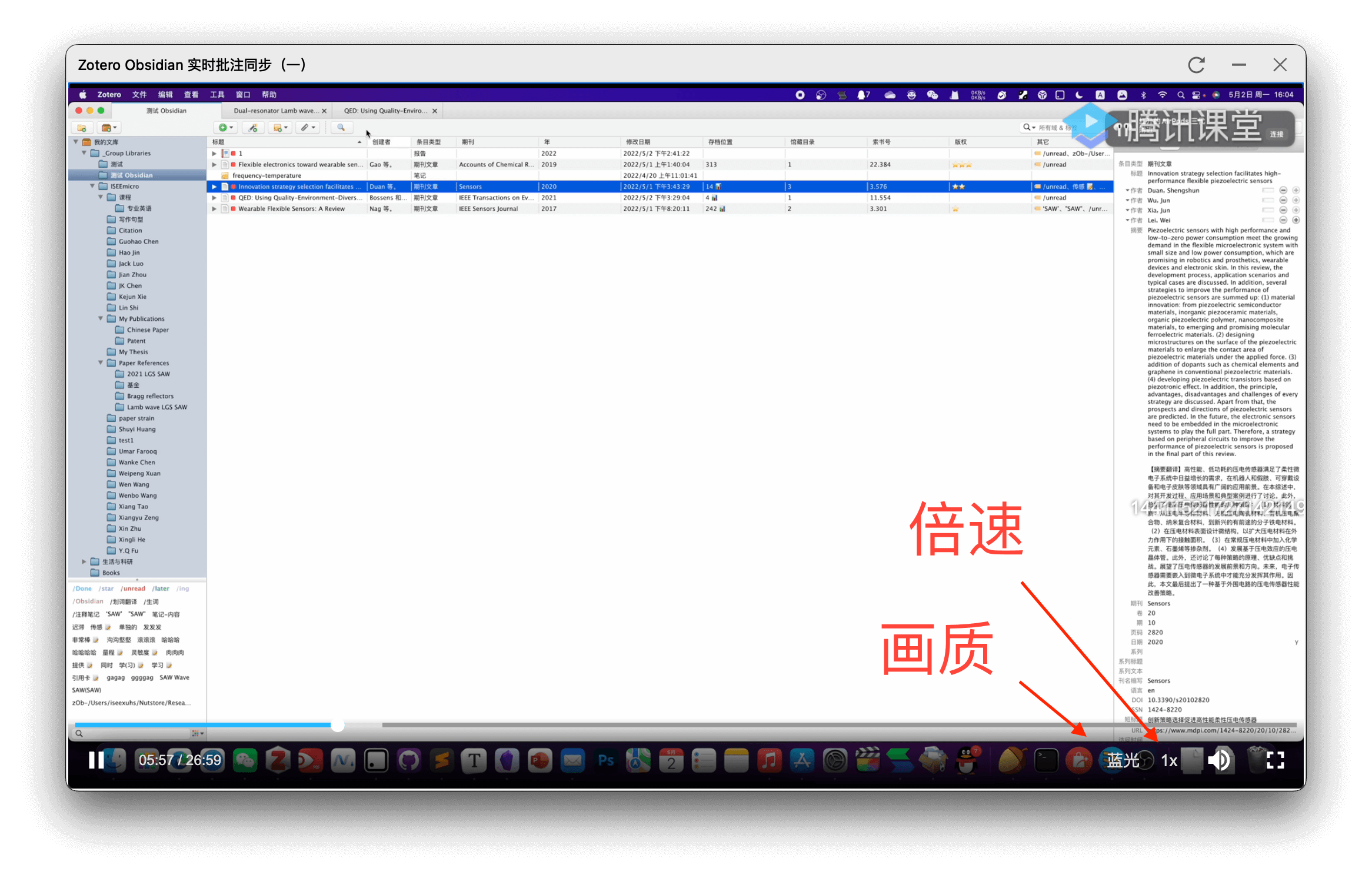Viewport: 1372px width, 878px height.
Task: Select the frequency-temperature note row
Action: tap(661, 175)
